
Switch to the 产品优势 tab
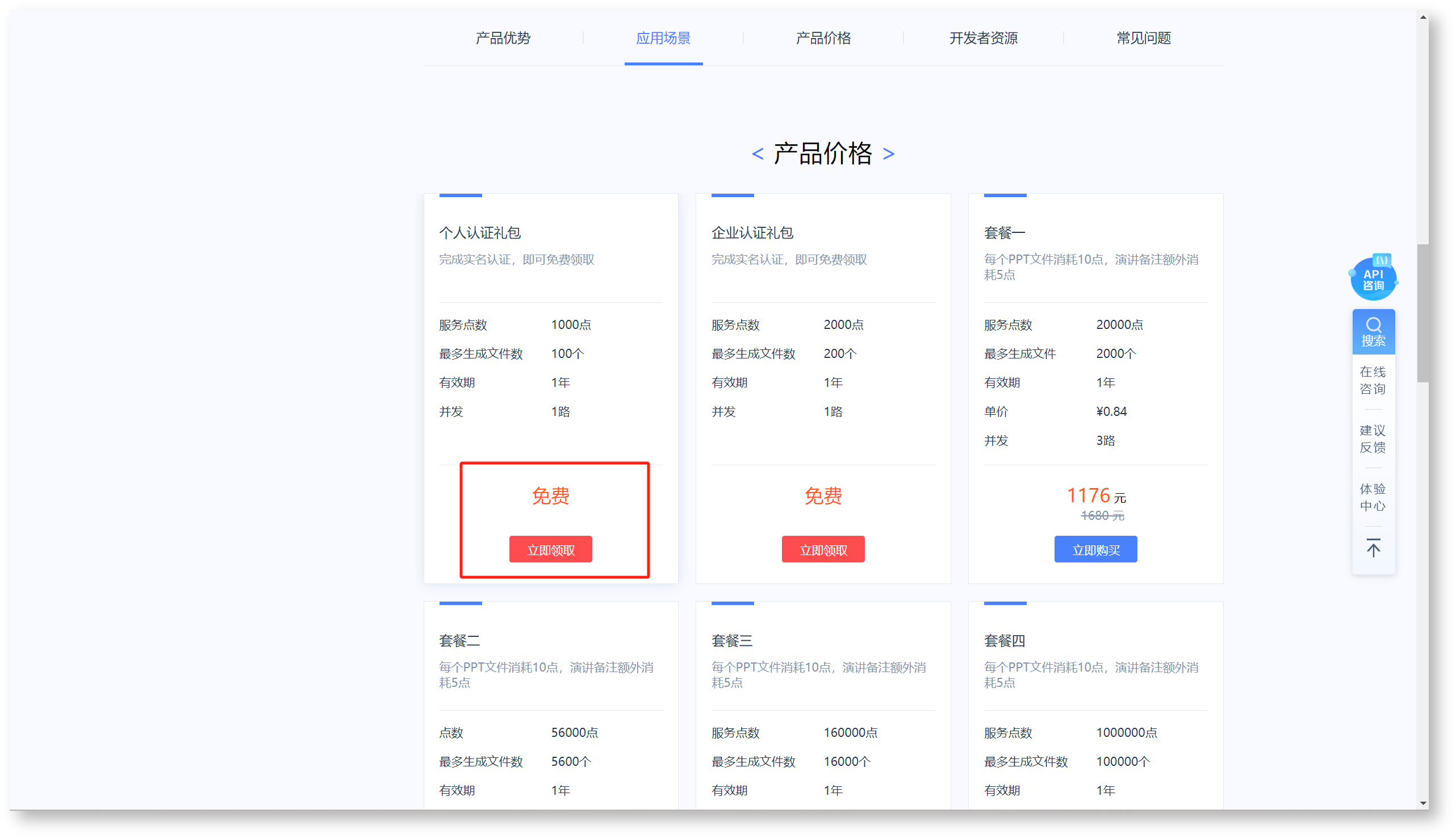click(x=502, y=38)
